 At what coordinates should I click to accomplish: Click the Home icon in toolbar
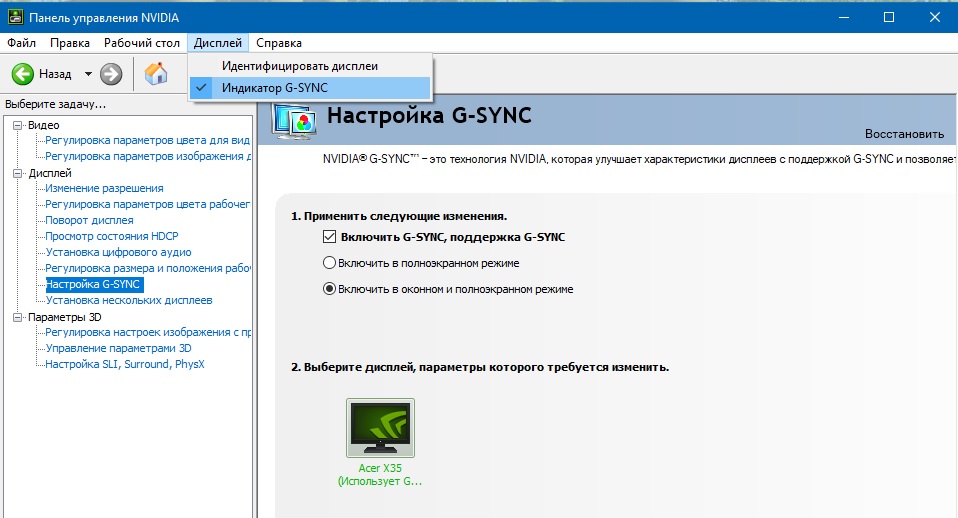(156, 74)
